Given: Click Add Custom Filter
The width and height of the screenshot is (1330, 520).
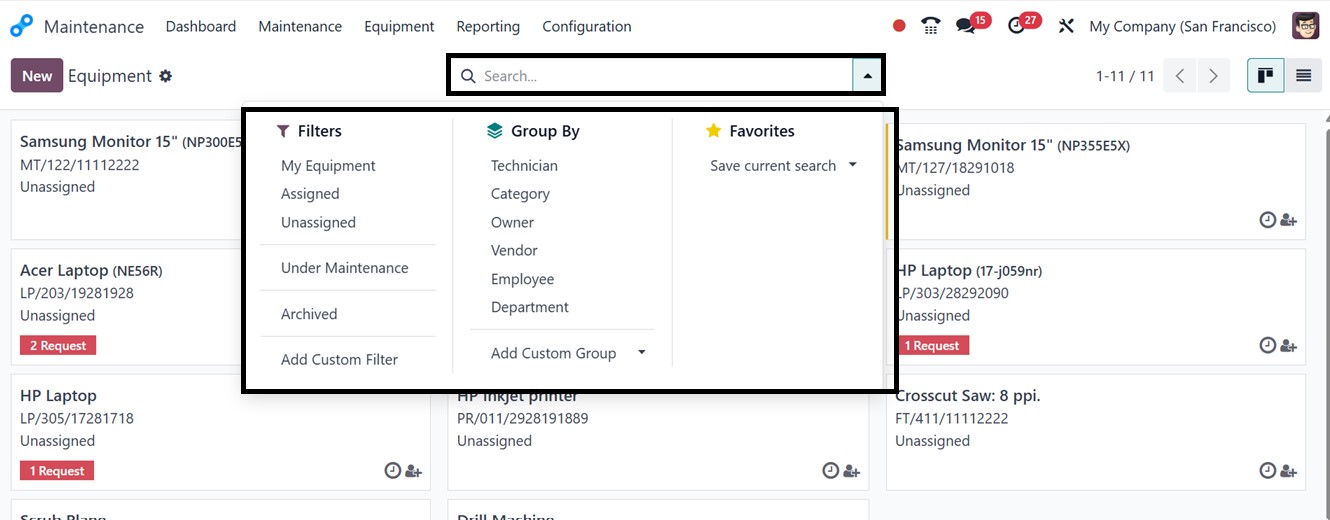Looking at the screenshot, I should coord(339,360).
